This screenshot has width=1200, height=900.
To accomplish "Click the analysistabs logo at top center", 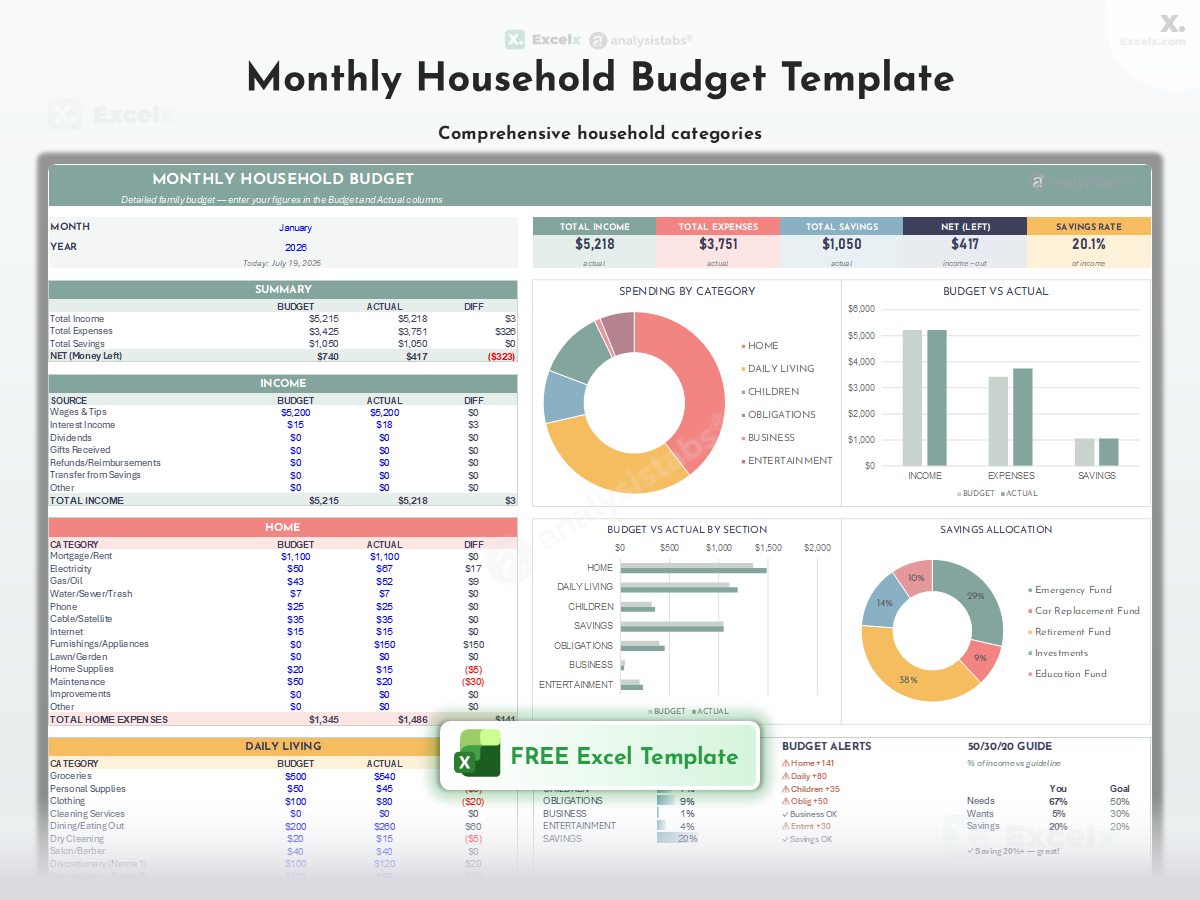I will tap(640, 40).
